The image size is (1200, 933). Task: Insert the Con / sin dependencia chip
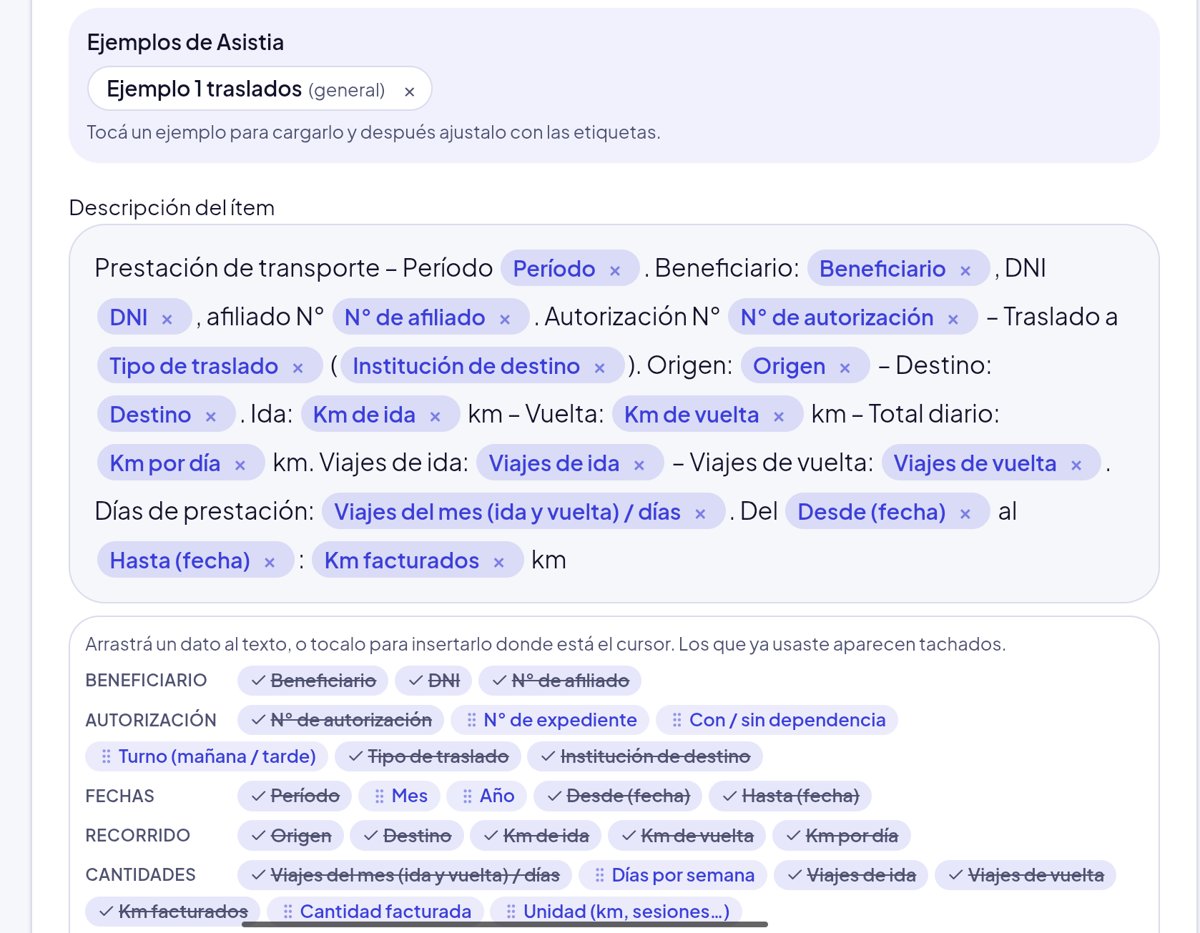pos(777,720)
